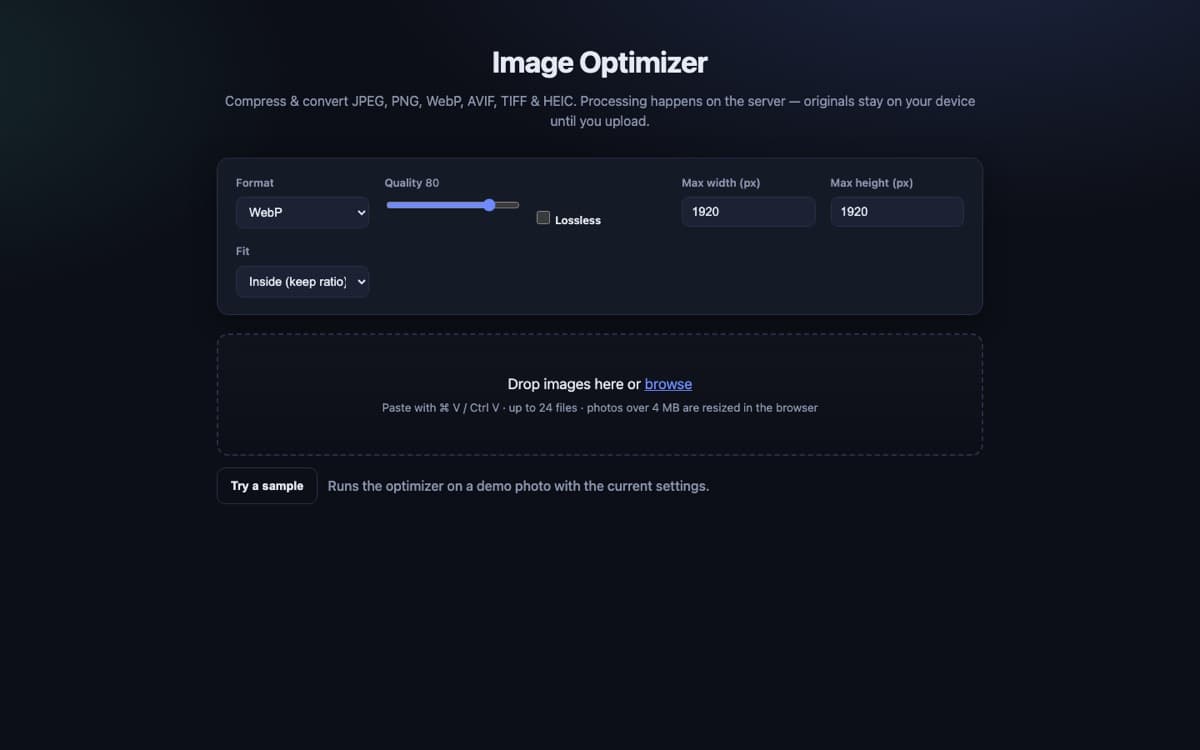Open the Fit dropdown showing Inside

[x=302, y=282]
